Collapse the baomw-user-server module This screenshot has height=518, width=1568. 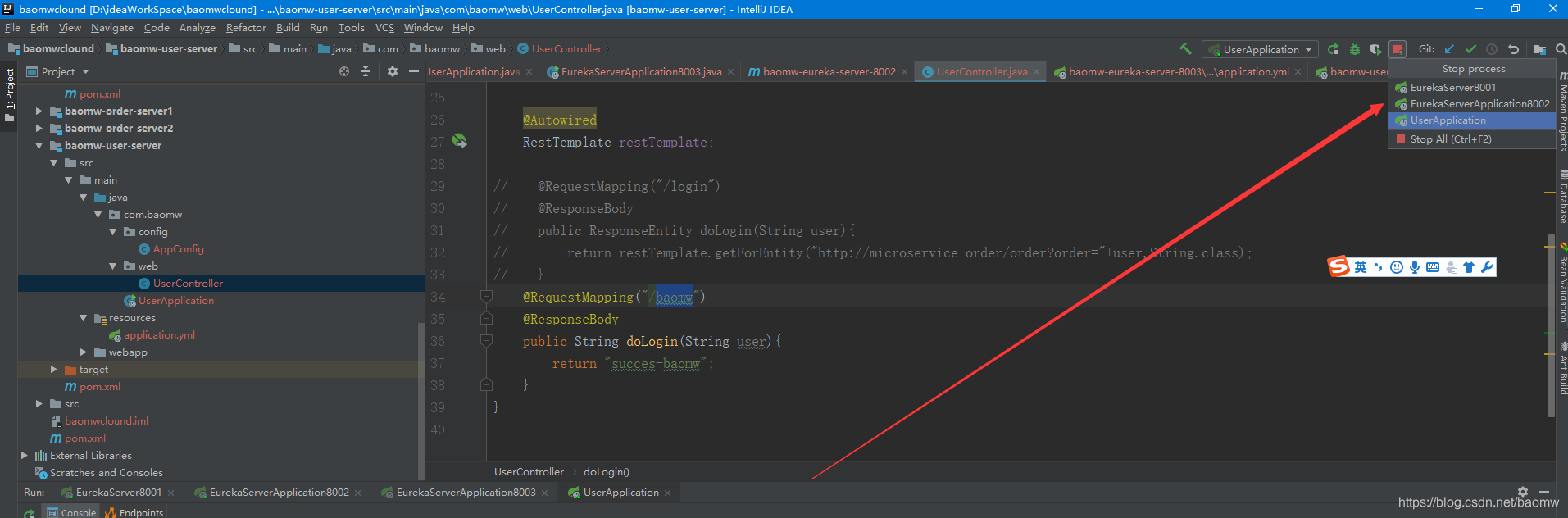pos(39,145)
